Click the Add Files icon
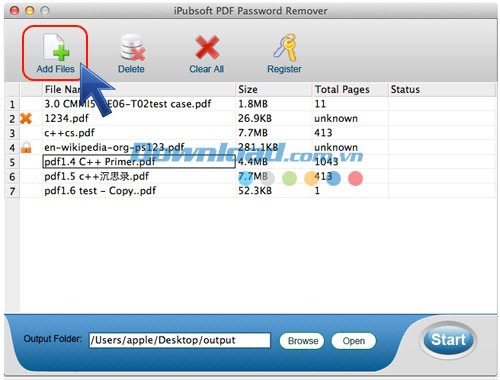500x380 pixels. [x=56, y=47]
